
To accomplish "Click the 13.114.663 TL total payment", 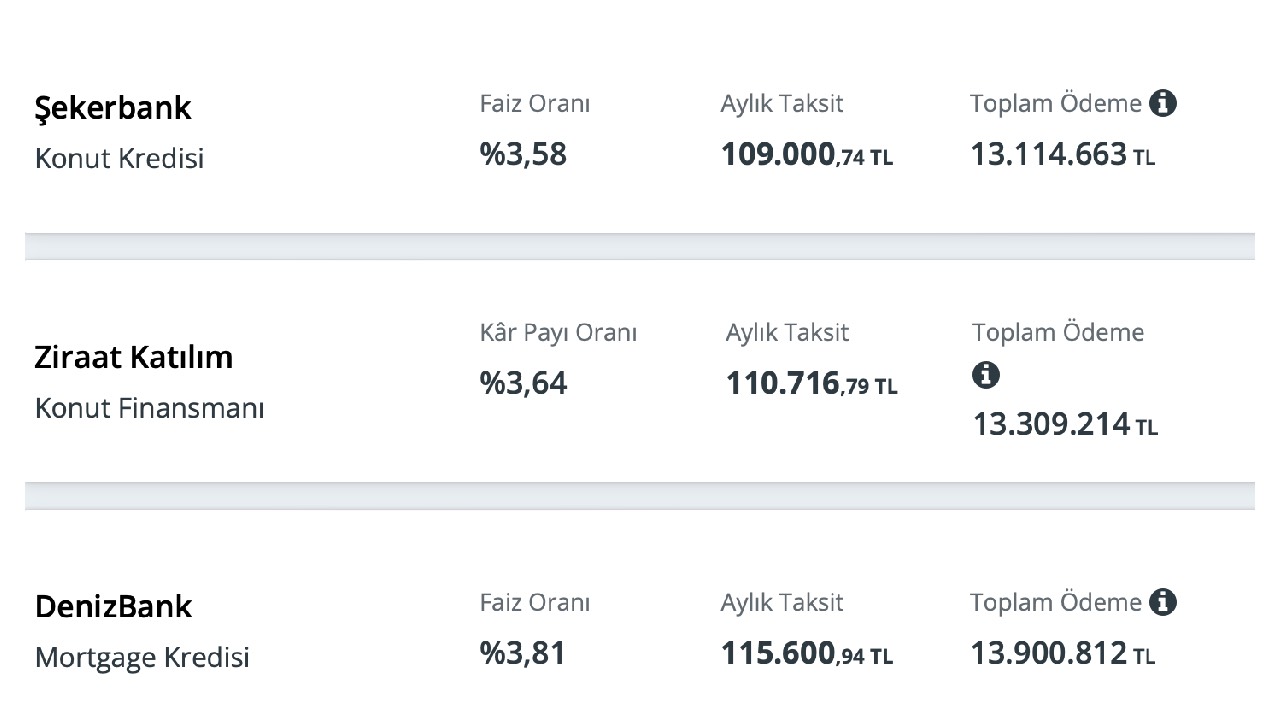I will (1063, 155).
